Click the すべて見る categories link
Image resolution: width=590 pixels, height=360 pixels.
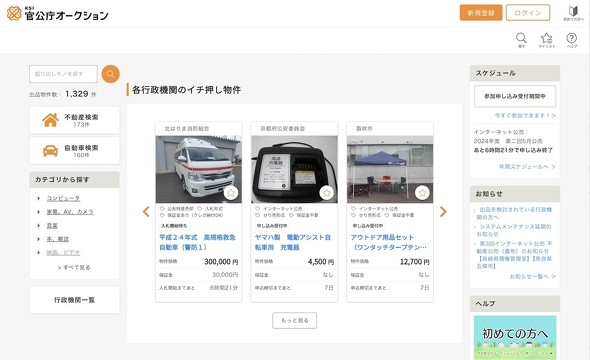pyautogui.click(x=74, y=267)
